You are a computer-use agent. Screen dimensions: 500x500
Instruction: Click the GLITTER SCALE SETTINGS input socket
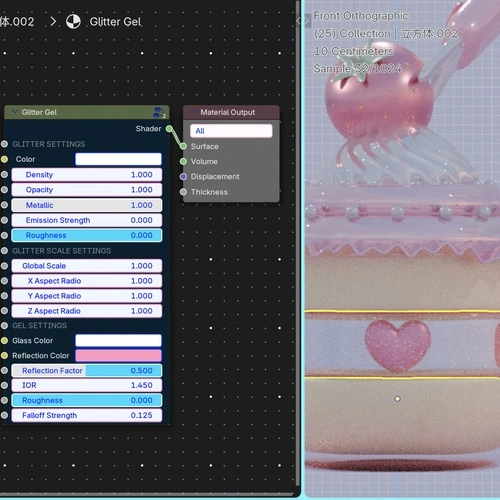pos(4,251)
